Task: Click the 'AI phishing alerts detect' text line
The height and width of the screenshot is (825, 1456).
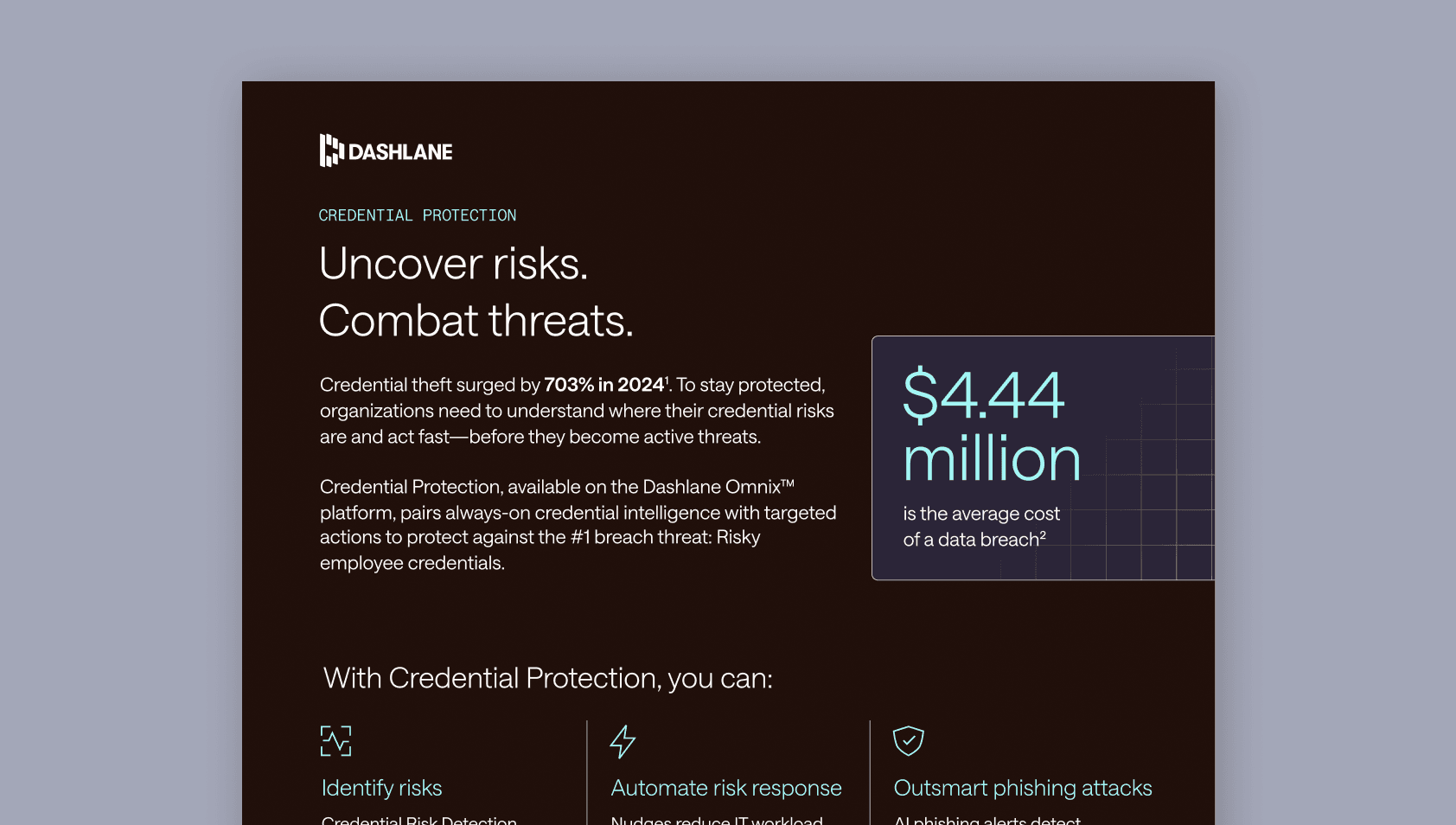Action: (987, 820)
